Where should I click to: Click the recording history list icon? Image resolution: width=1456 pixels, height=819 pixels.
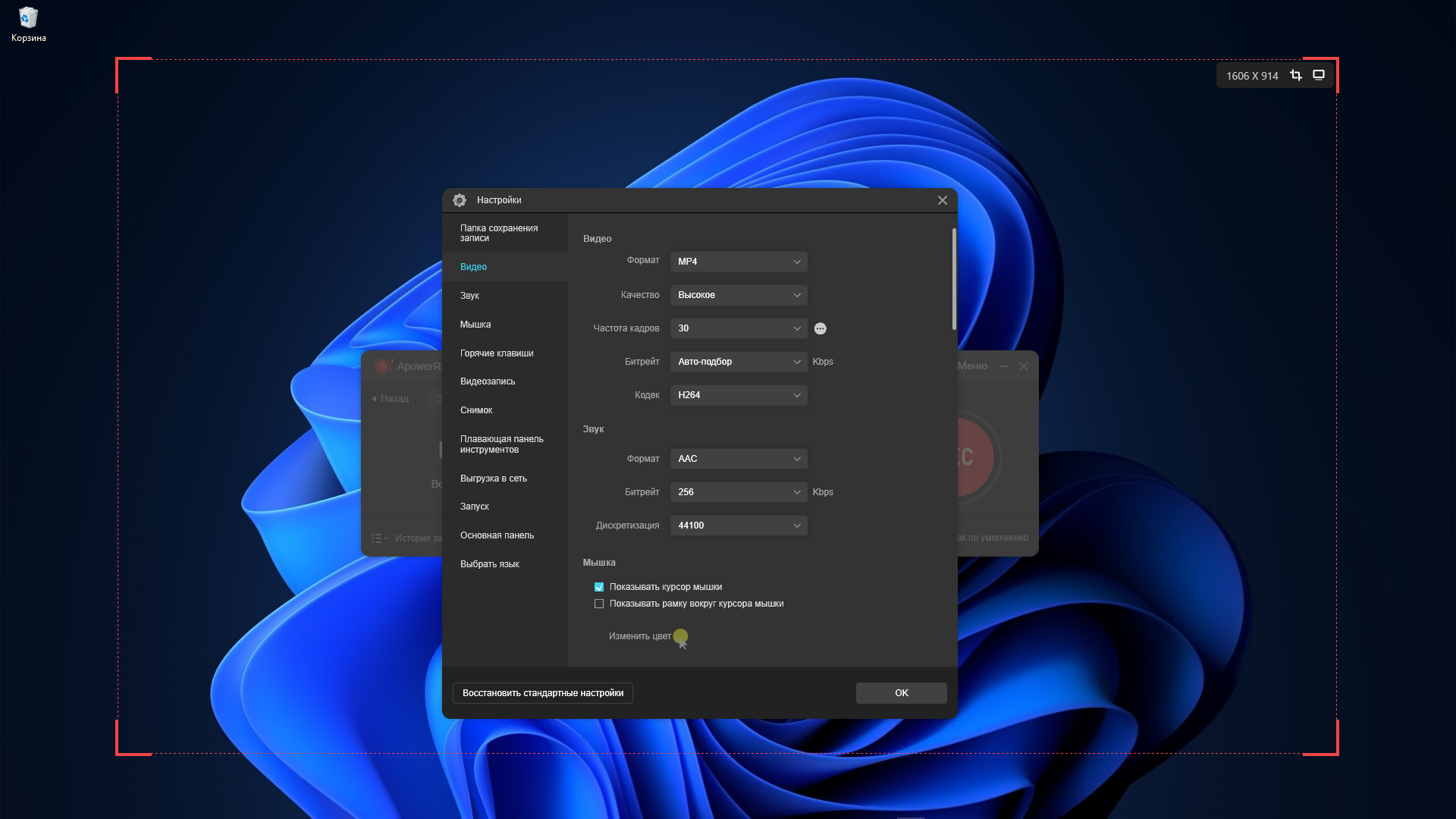(378, 538)
